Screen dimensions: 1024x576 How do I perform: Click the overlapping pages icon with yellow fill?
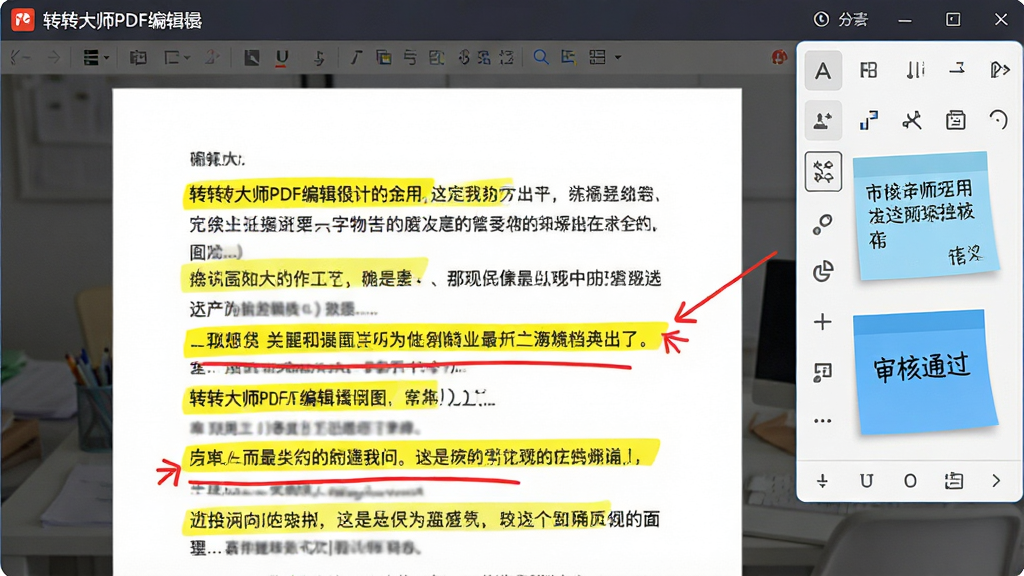pyautogui.click(x=384, y=57)
